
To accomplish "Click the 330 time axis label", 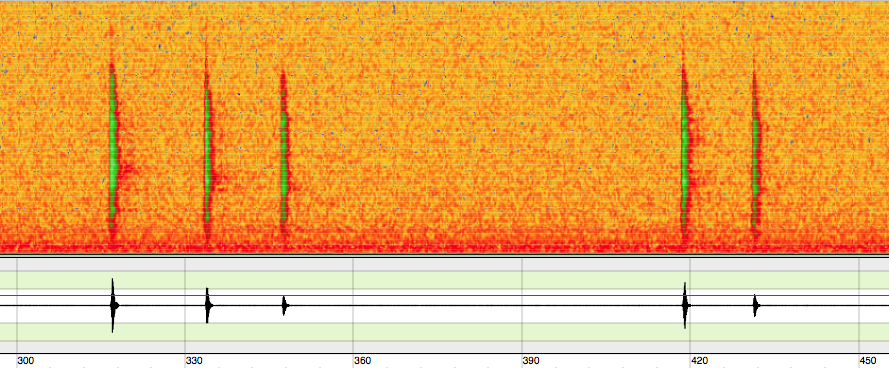I will click(194, 361).
